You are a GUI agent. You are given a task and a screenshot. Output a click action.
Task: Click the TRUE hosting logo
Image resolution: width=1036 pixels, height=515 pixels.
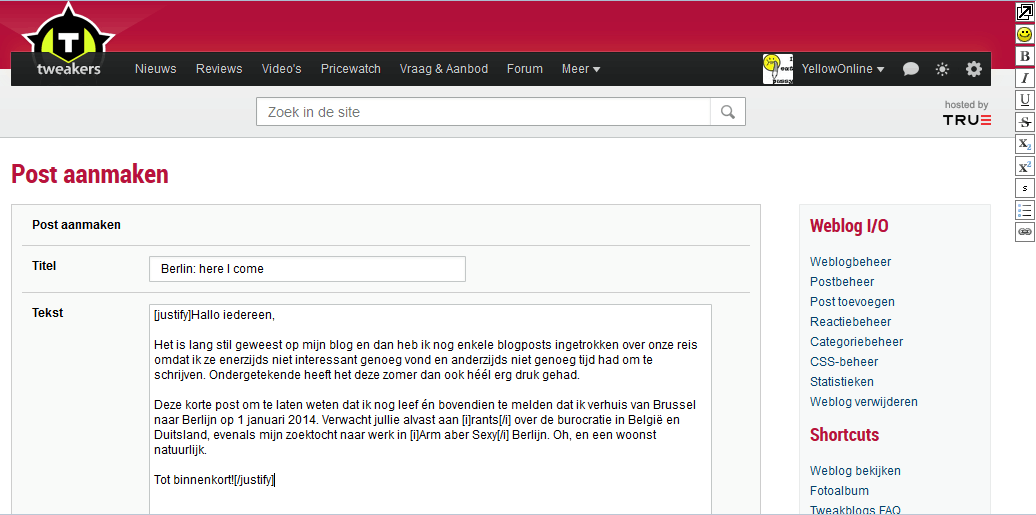(967, 120)
